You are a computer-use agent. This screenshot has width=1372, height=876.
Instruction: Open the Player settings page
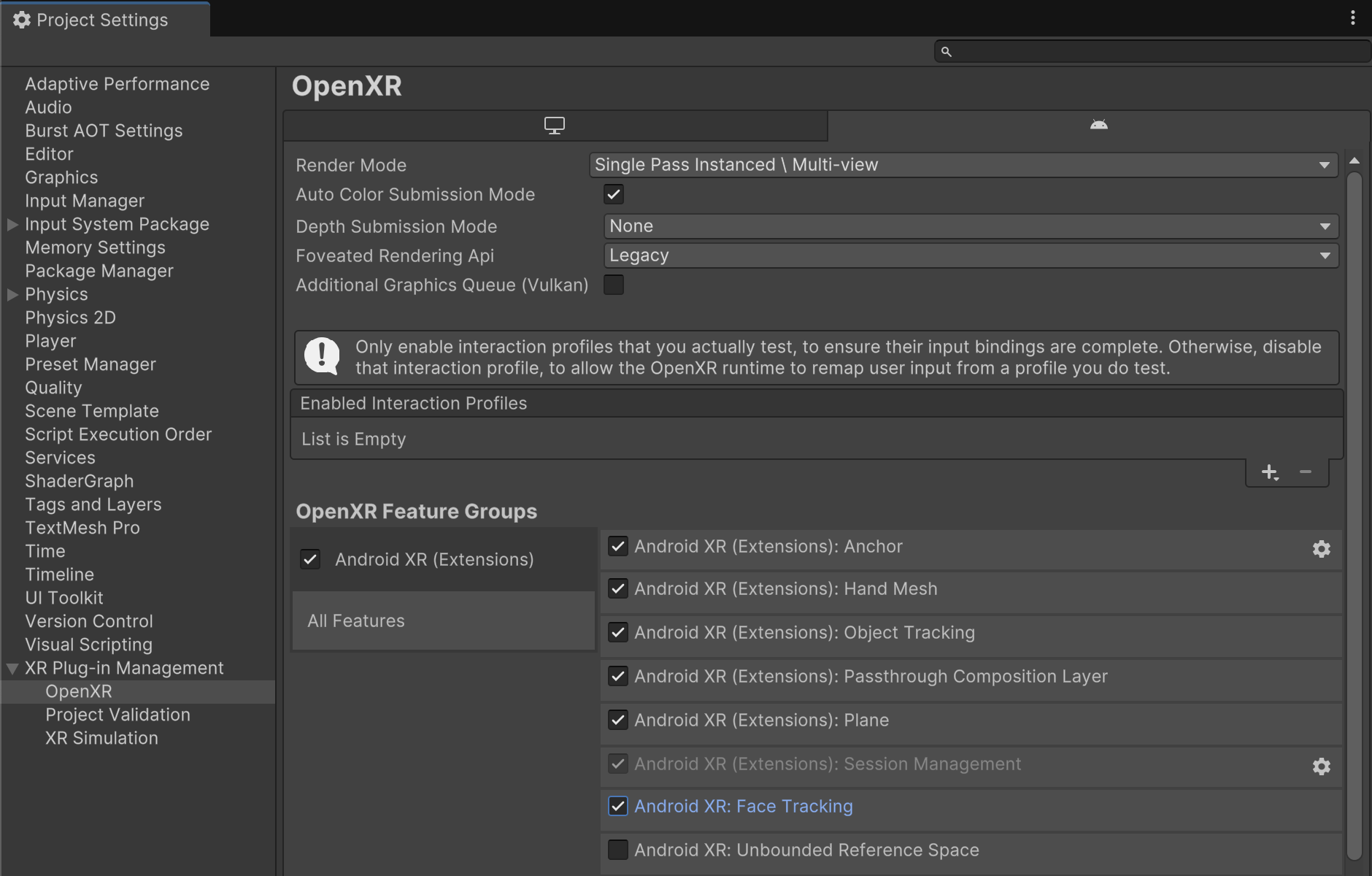50,341
